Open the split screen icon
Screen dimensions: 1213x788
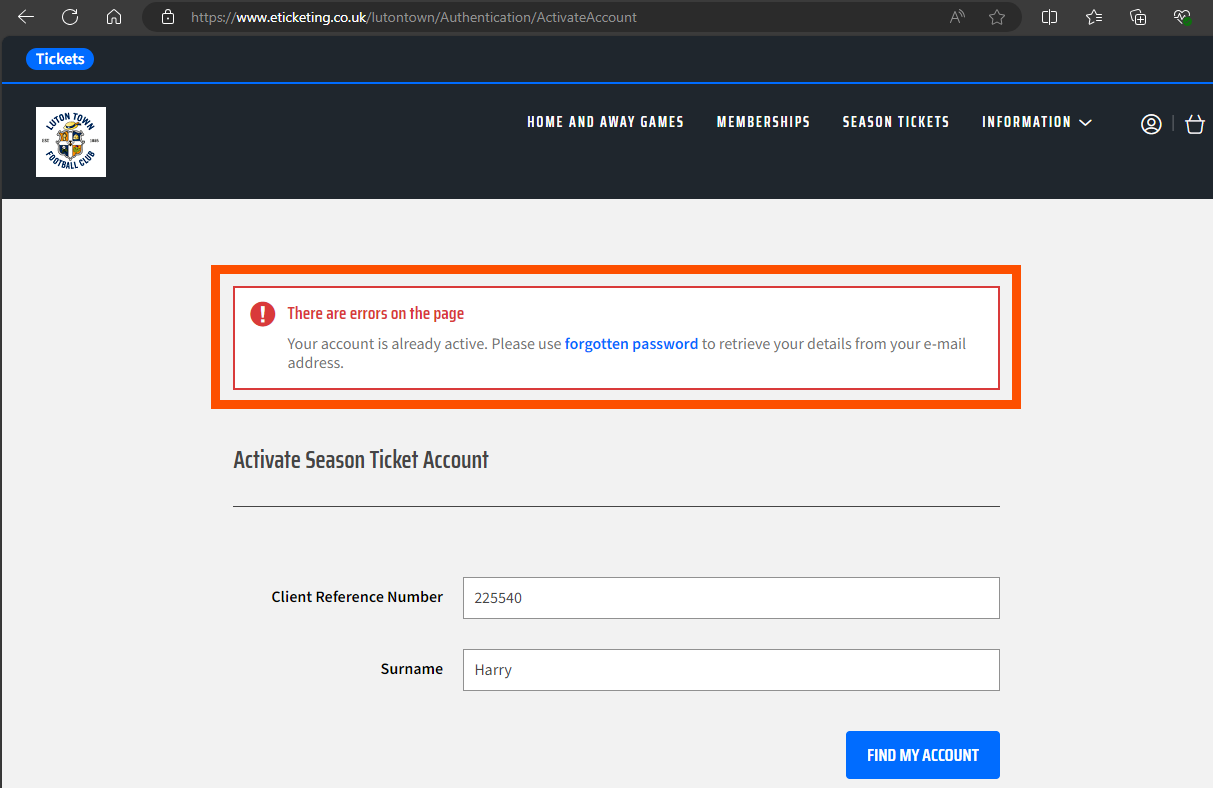point(1049,17)
